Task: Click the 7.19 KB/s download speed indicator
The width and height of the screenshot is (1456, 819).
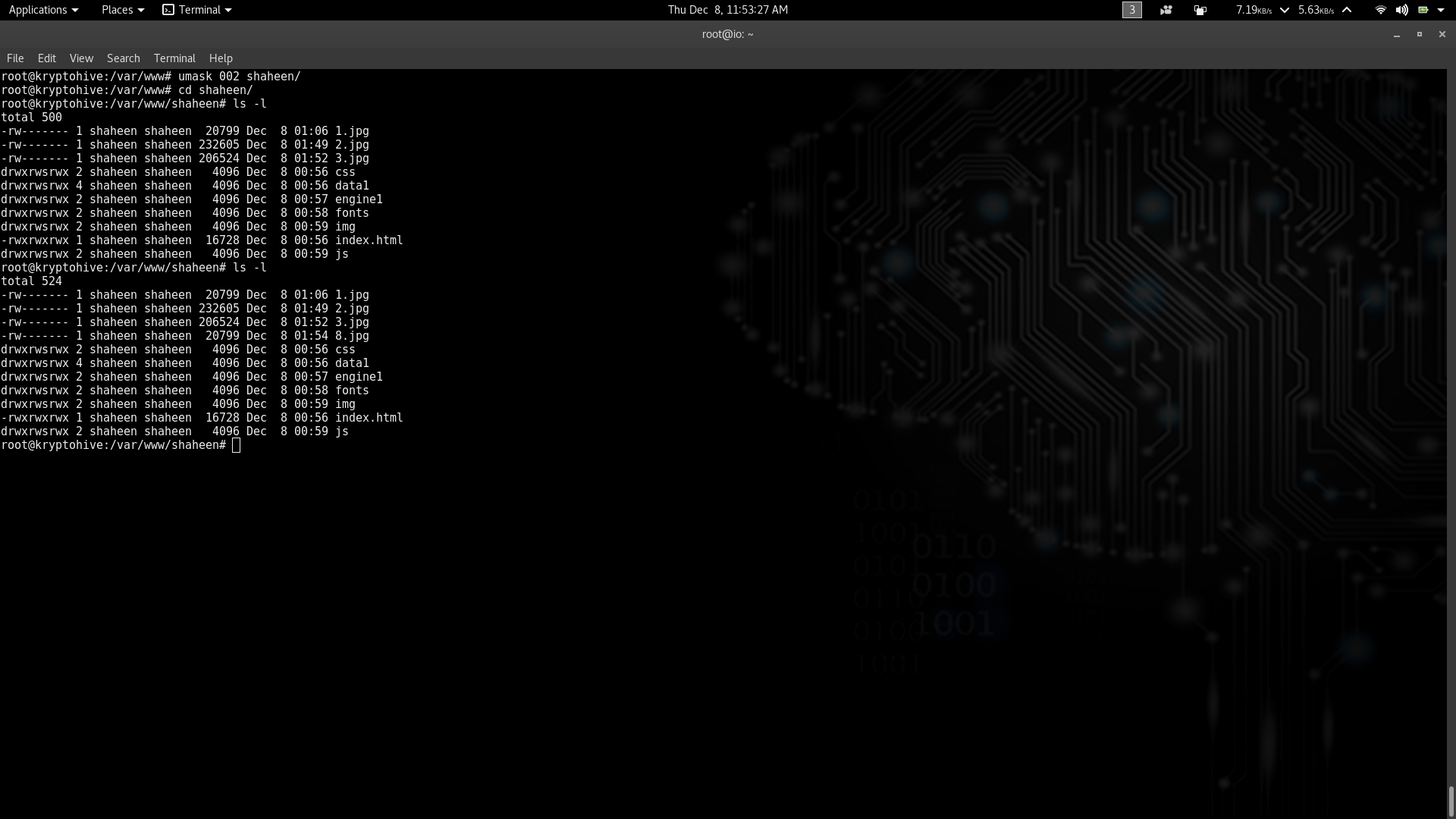Action: pos(1254,10)
